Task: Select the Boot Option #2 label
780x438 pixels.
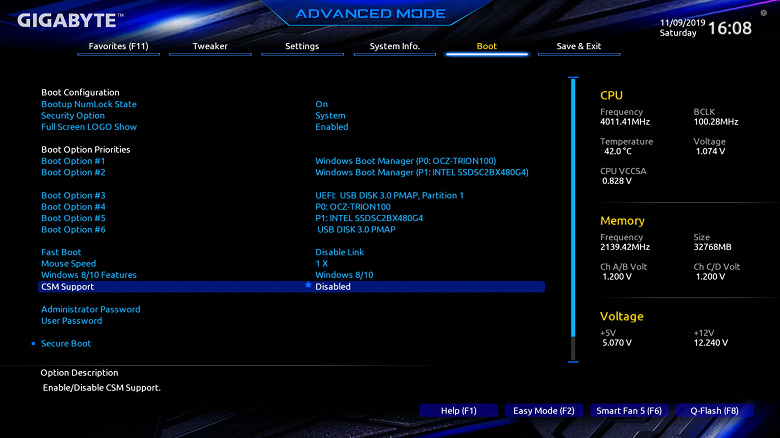Action: [x=73, y=172]
